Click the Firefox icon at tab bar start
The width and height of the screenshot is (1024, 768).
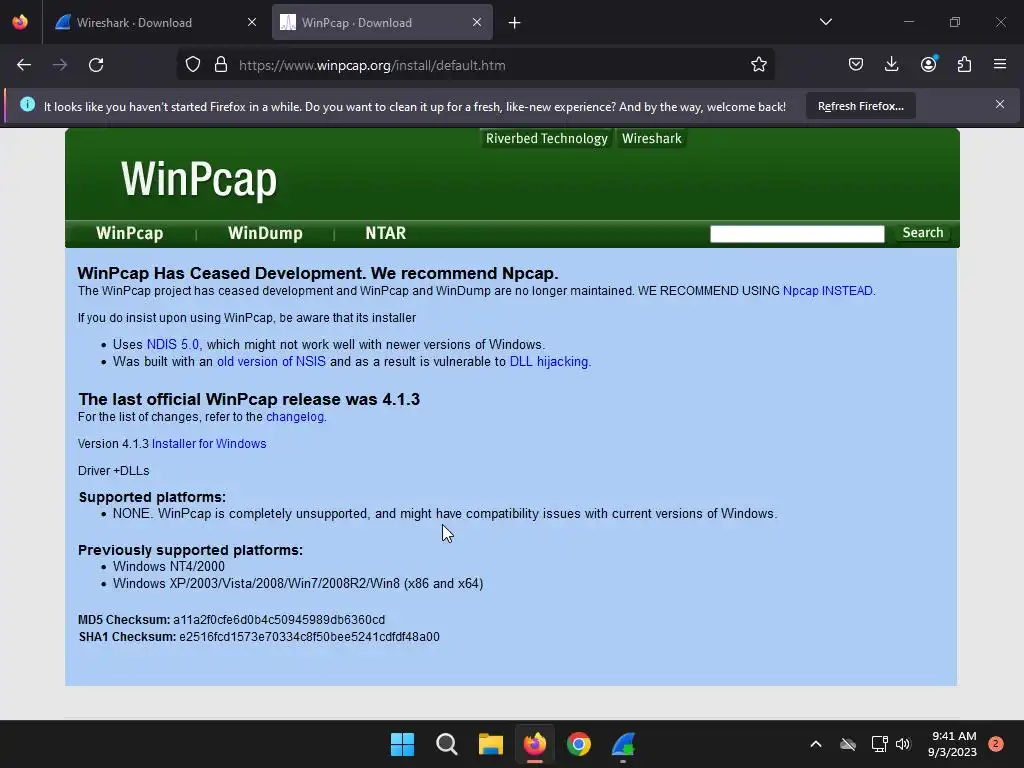(20, 22)
